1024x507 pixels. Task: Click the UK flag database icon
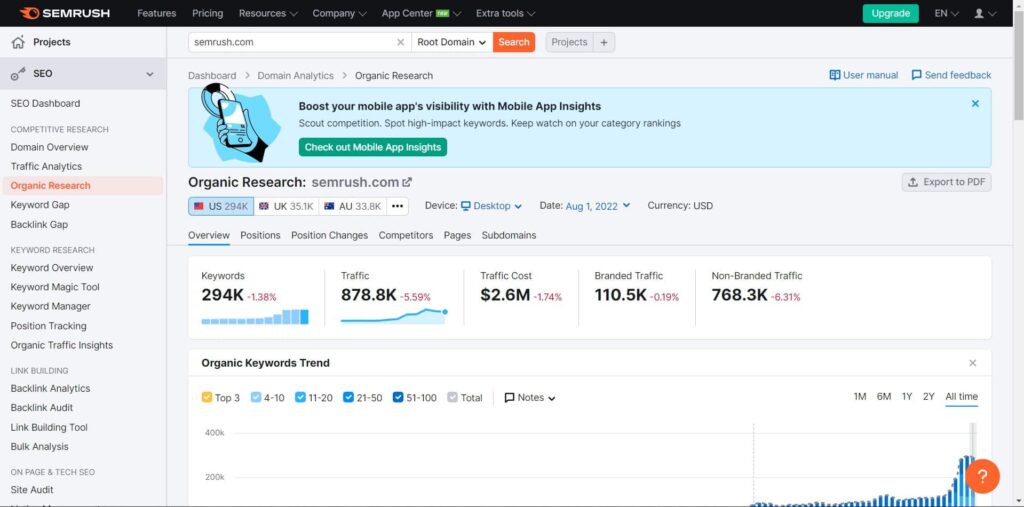point(263,206)
